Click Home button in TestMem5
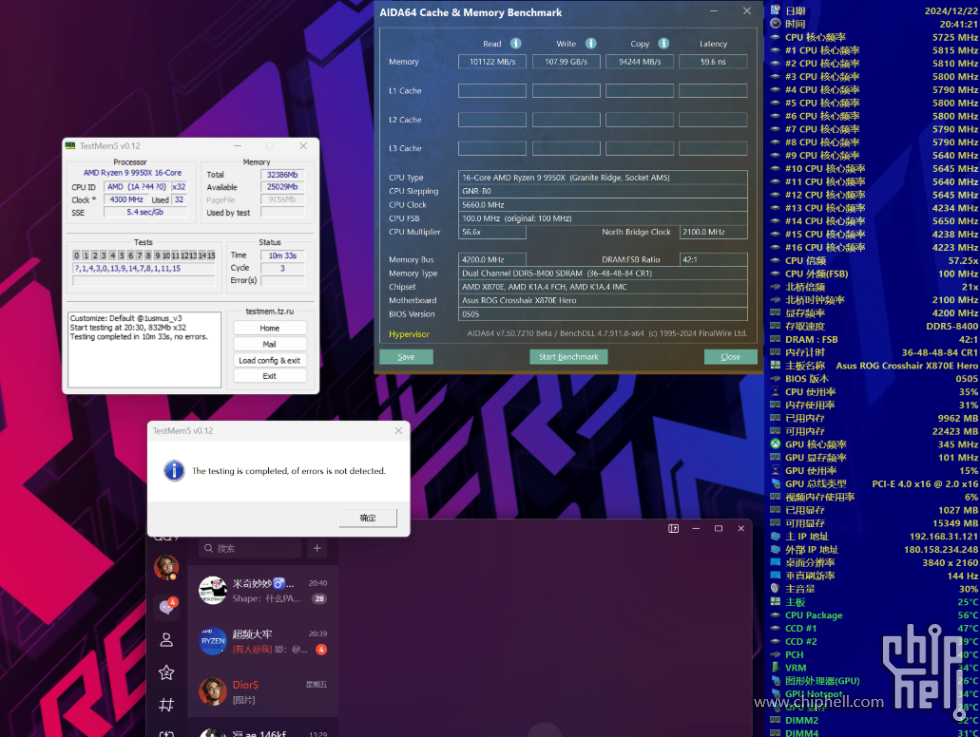The image size is (980, 737). click(x=270, y=328)
